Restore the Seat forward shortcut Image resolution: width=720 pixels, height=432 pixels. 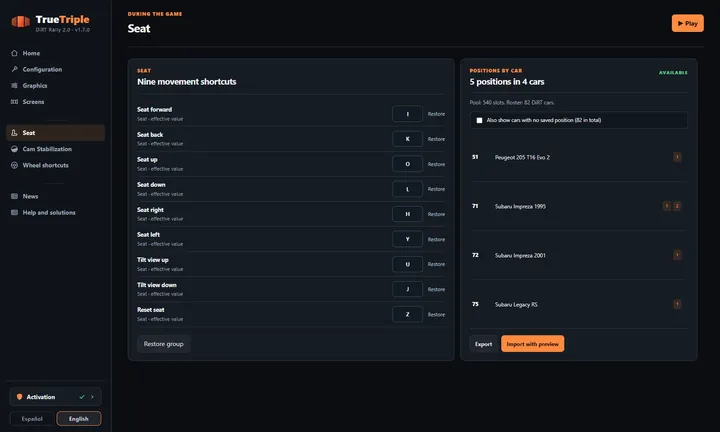click(x=436, y=114)
